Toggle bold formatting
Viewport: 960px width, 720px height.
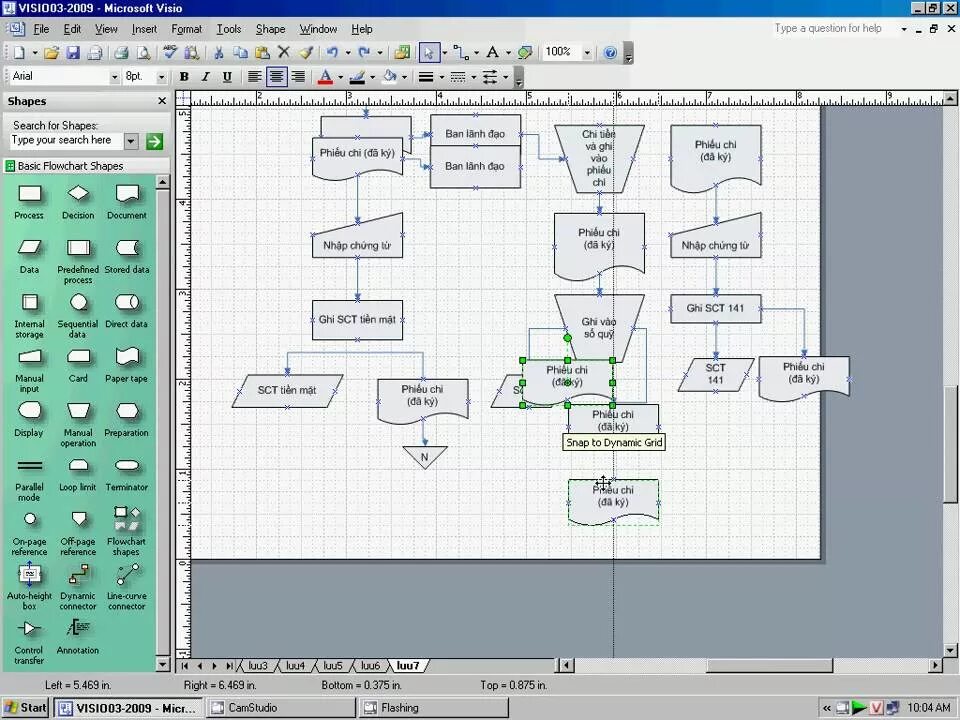click(184, 77)
